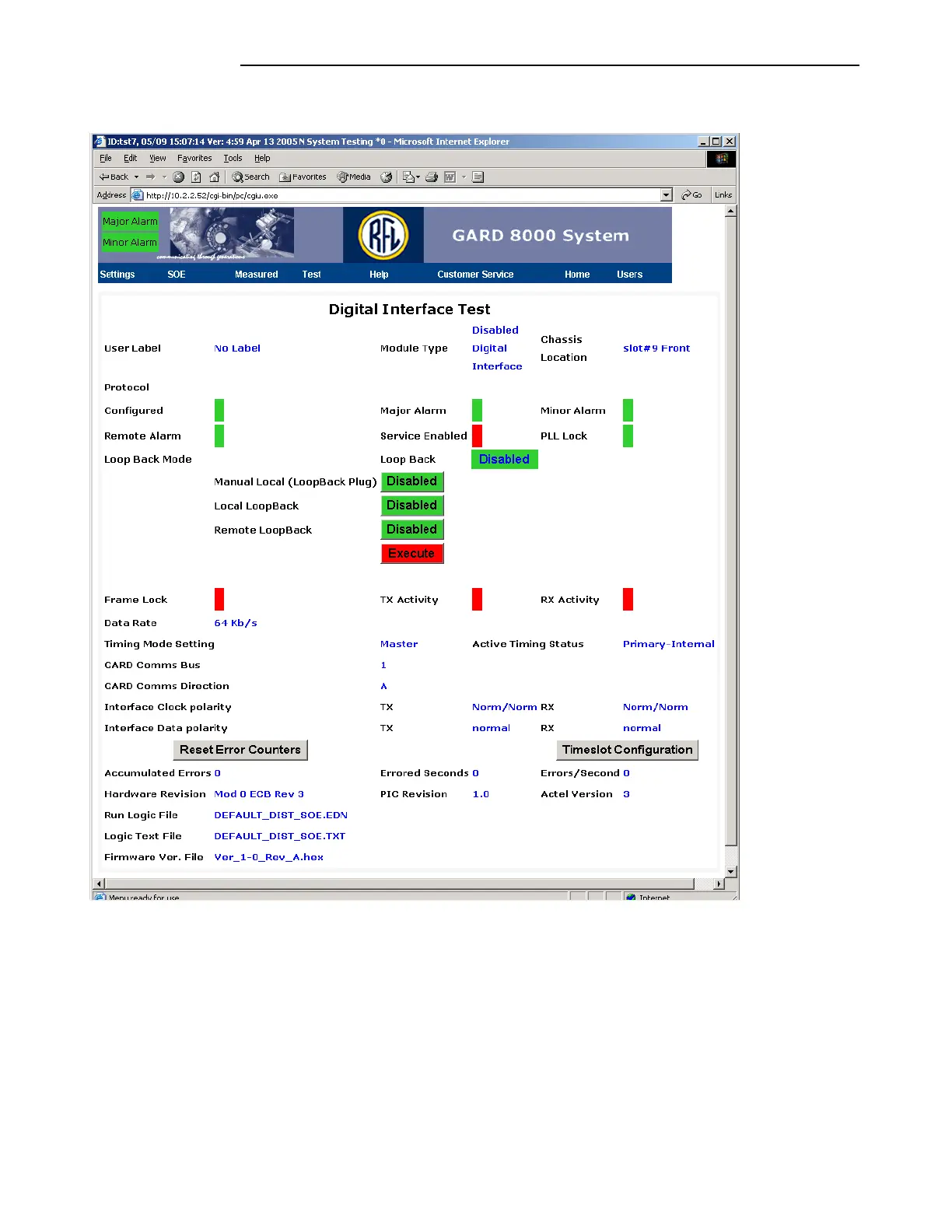Open the Back history dropdown arrow
Viewport: 952px width, 1232px height.
pos(137,177)
